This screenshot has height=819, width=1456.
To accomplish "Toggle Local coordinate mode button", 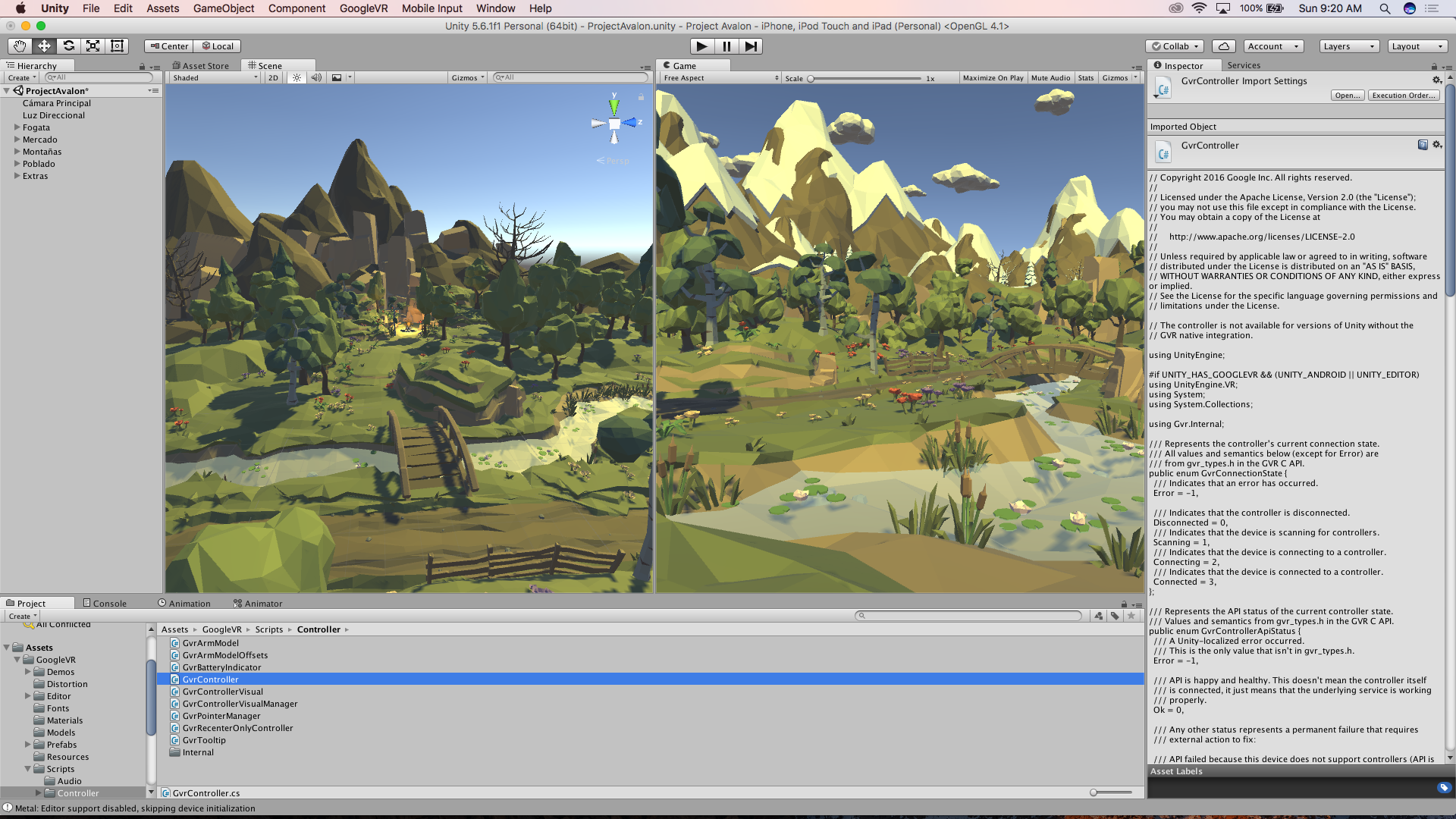I will point(217,46).
